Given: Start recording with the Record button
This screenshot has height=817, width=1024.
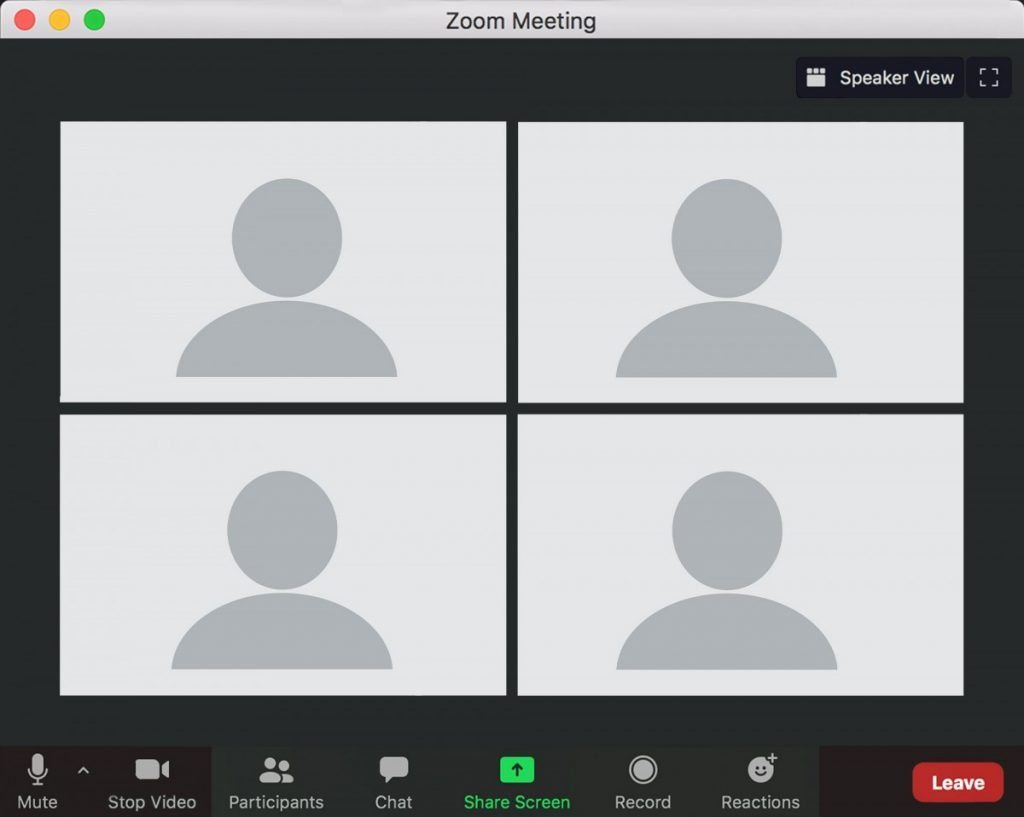Looking at the screenshot, I should (x=642, y=780).
